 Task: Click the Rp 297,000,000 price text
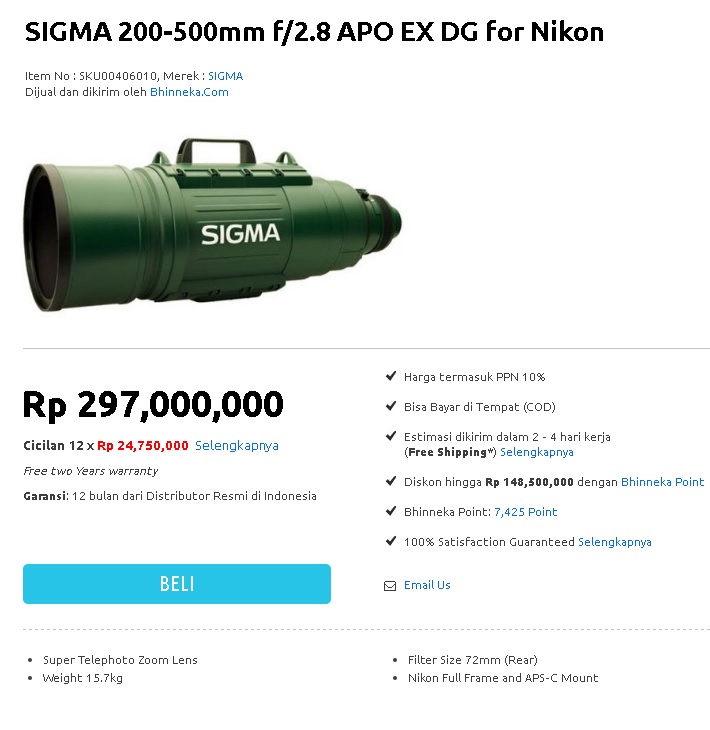point(153,405)
